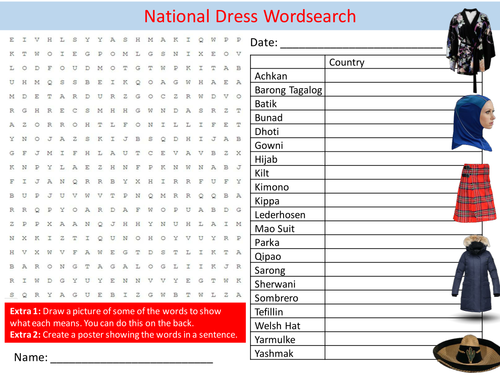Select the word Qipao in the list
Image resolution: width=500 pixels, height=375 pixels.
pyautogui.click(x=268, y=257)
